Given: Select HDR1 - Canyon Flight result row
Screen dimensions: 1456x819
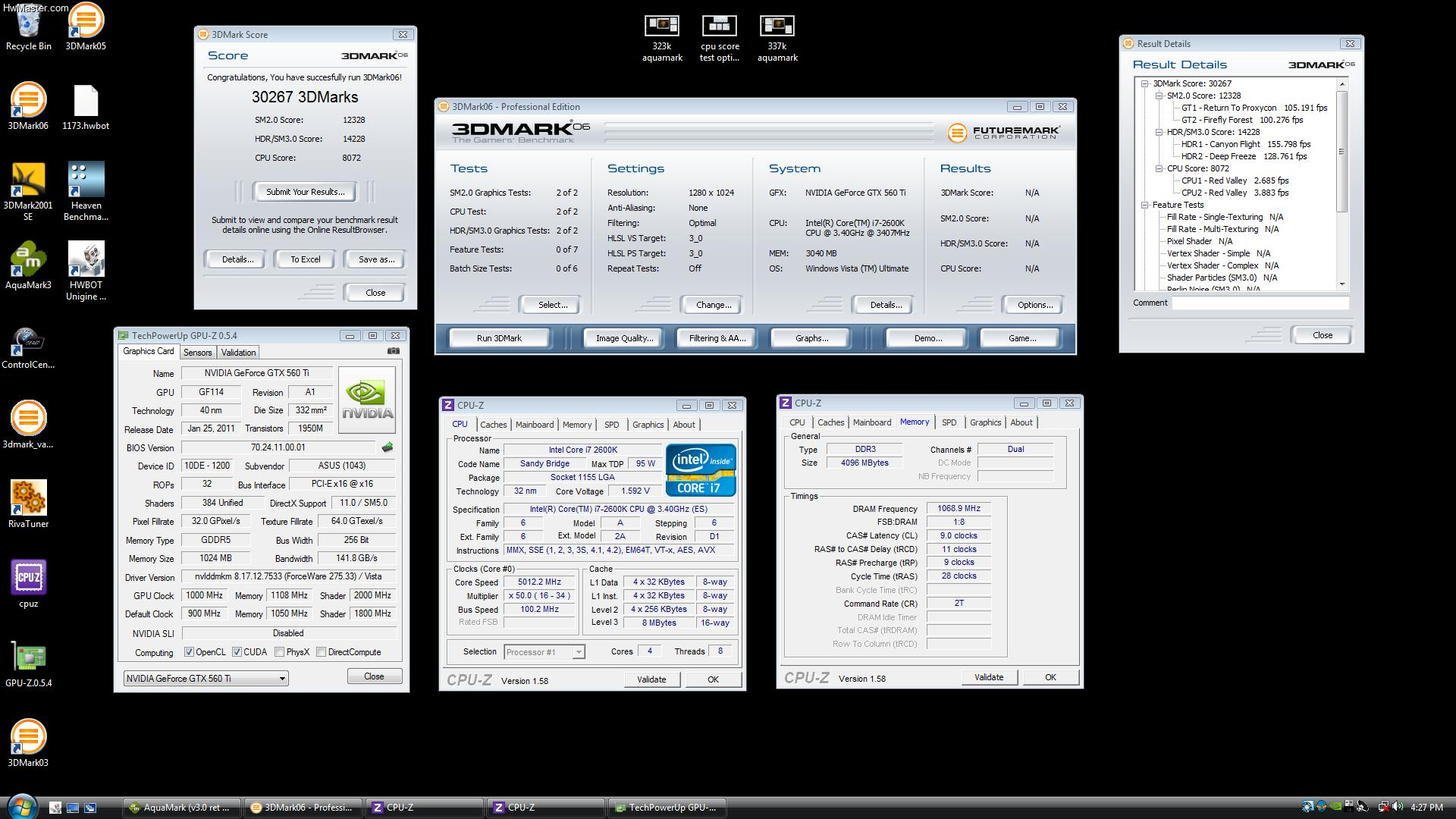Looking at the screenshot, I should point(1245,144).
